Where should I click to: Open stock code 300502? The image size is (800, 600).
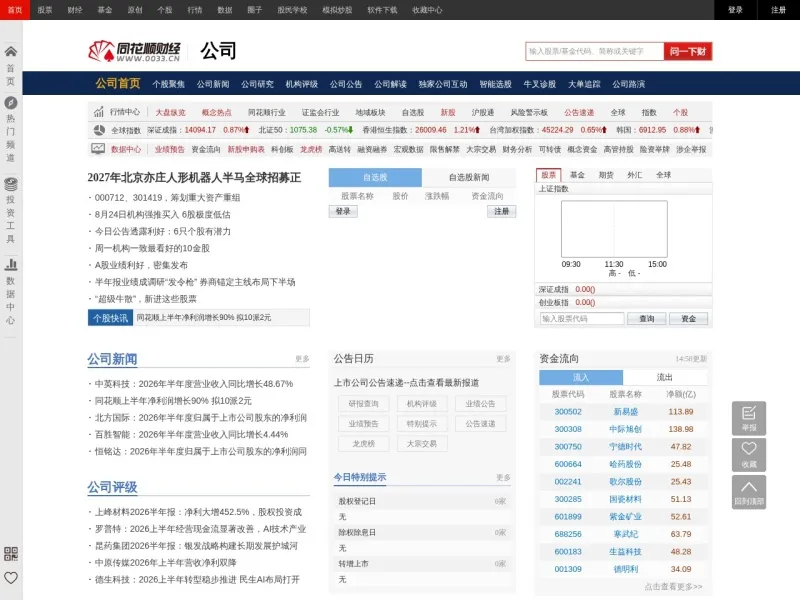coord(568,412)
